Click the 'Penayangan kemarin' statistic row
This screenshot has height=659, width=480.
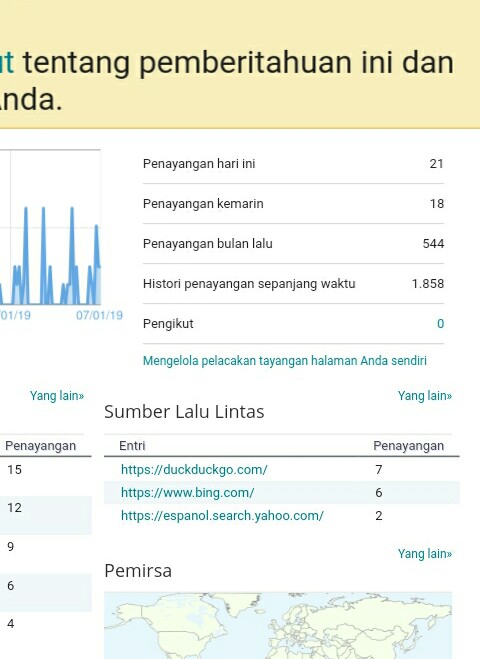click(x=293, y=203)
